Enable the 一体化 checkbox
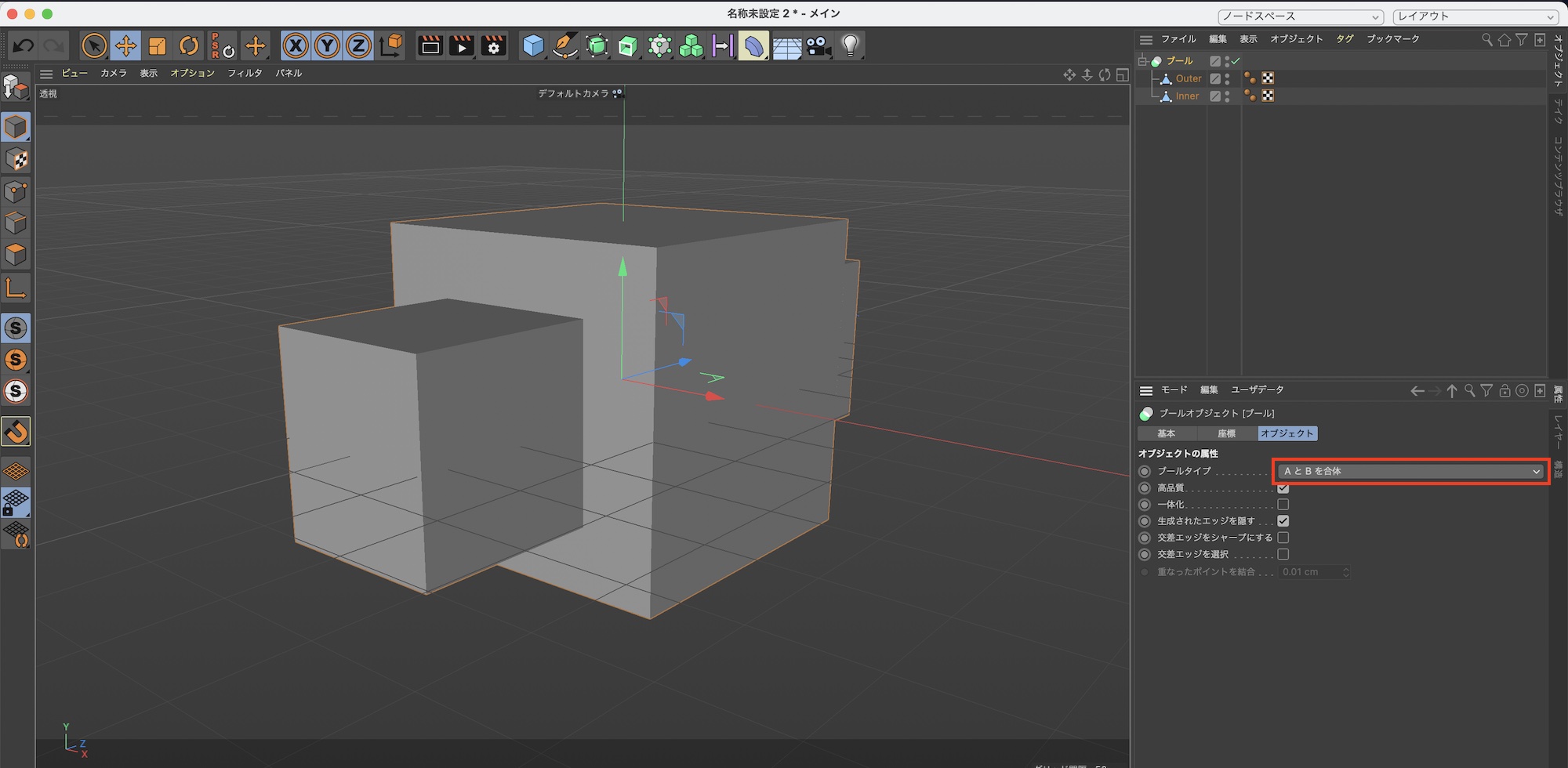The image size is (1568, 768). point(1283,505)
